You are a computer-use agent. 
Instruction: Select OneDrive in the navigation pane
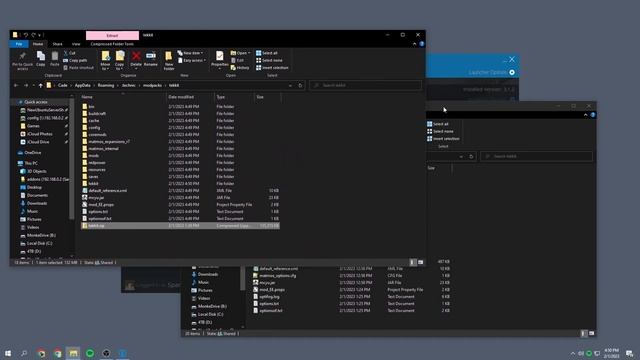point(33,153)
